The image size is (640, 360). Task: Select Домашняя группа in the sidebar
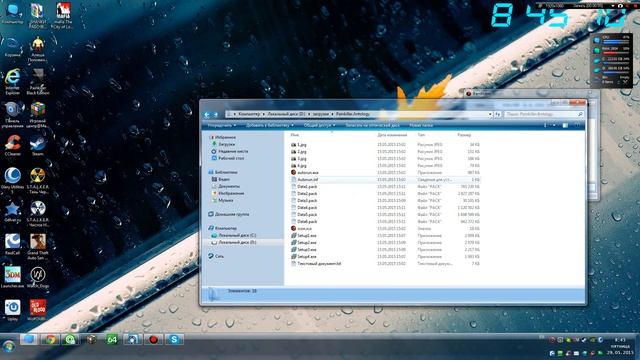[x=231, y=214]
